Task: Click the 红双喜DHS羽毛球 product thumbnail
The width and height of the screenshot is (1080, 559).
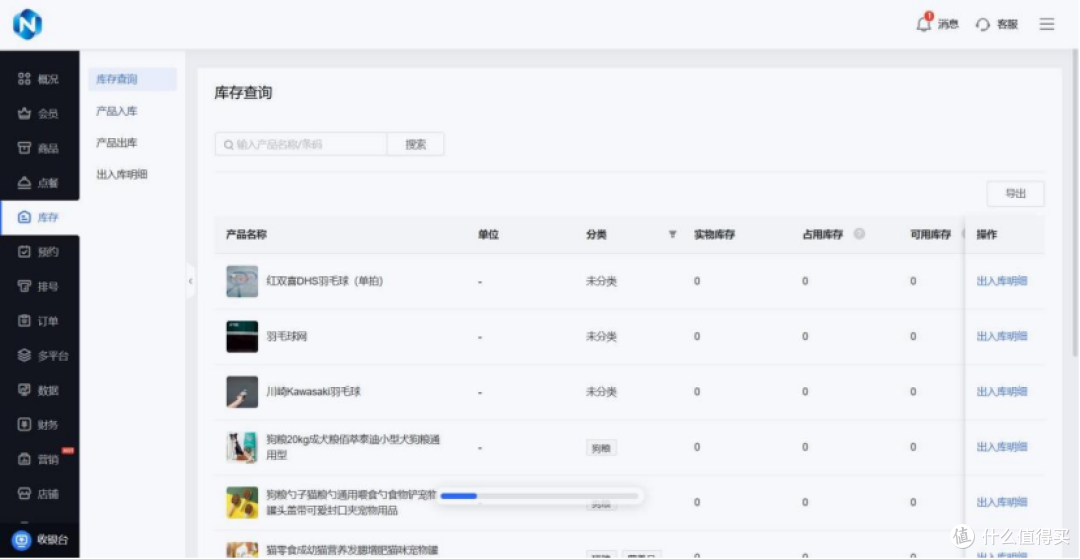Action: (x=242, y=281)
